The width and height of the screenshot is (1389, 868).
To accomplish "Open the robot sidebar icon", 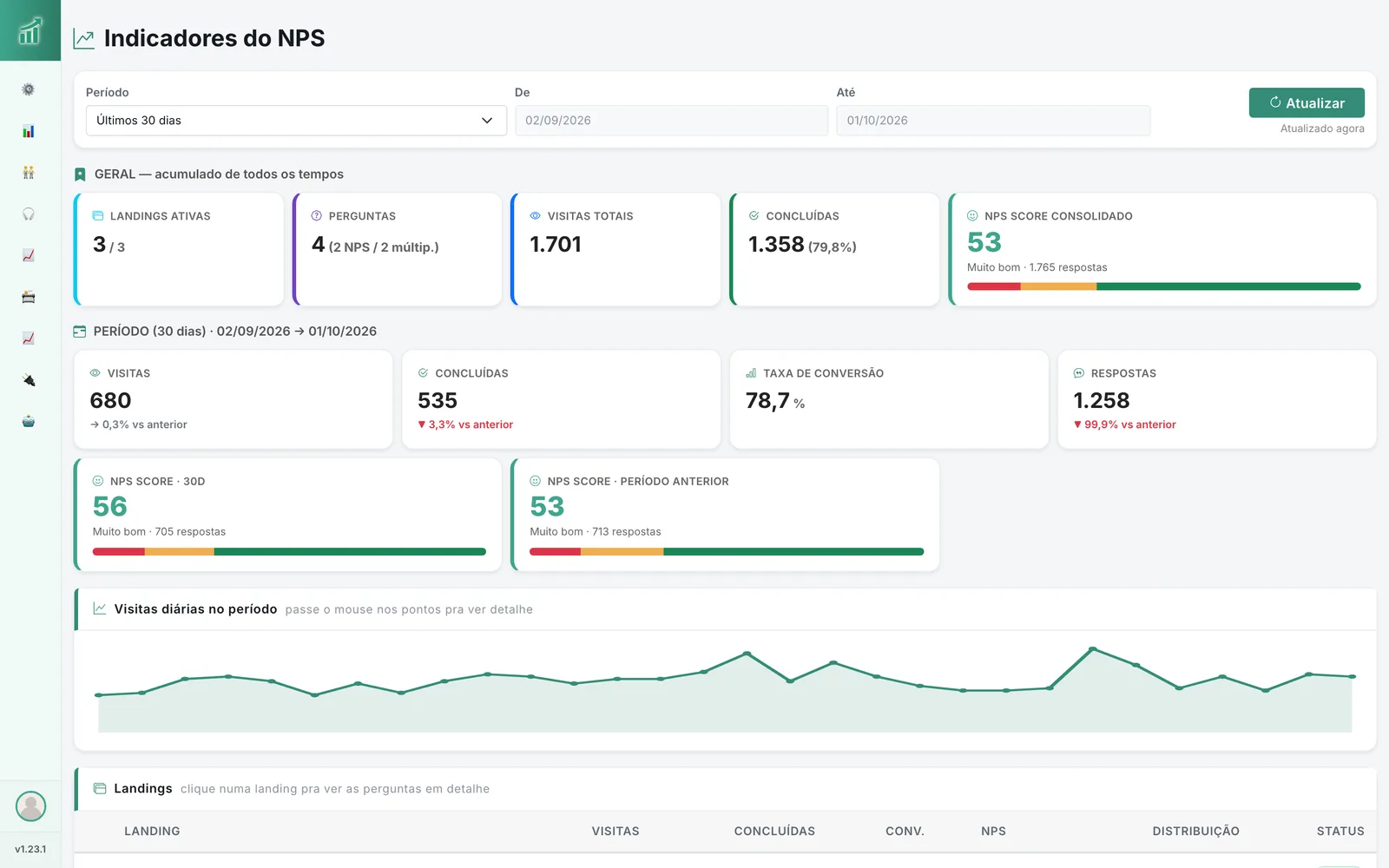I will pyautogui.click(x=29, y=421).
